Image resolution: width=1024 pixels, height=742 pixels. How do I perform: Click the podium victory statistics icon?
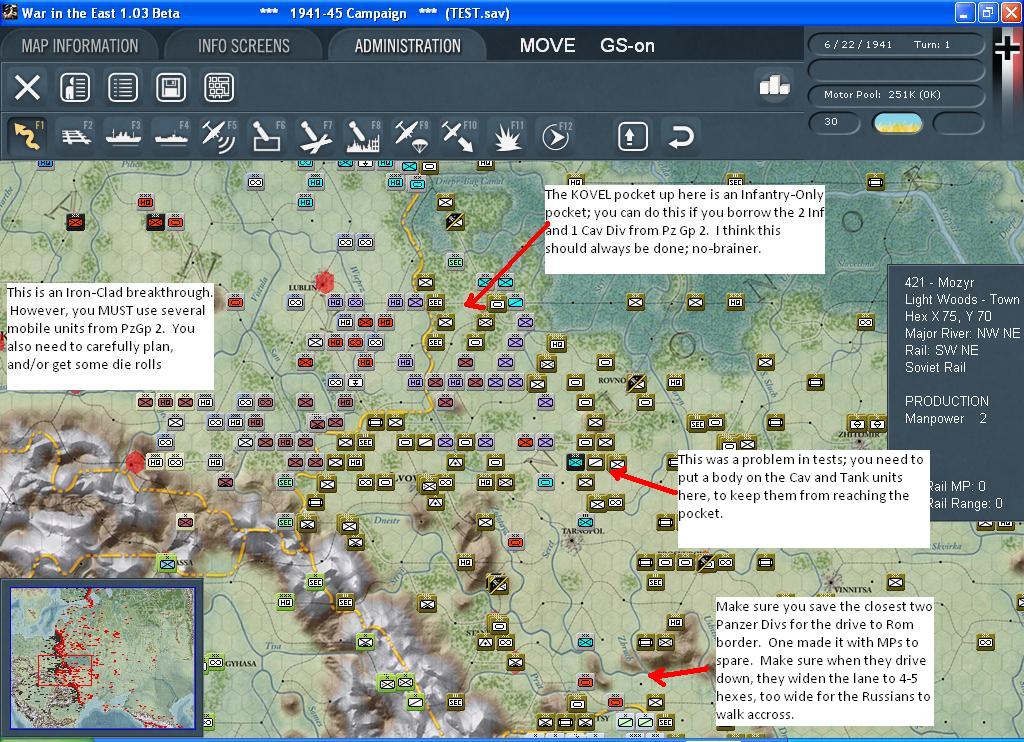coord(775,86)
